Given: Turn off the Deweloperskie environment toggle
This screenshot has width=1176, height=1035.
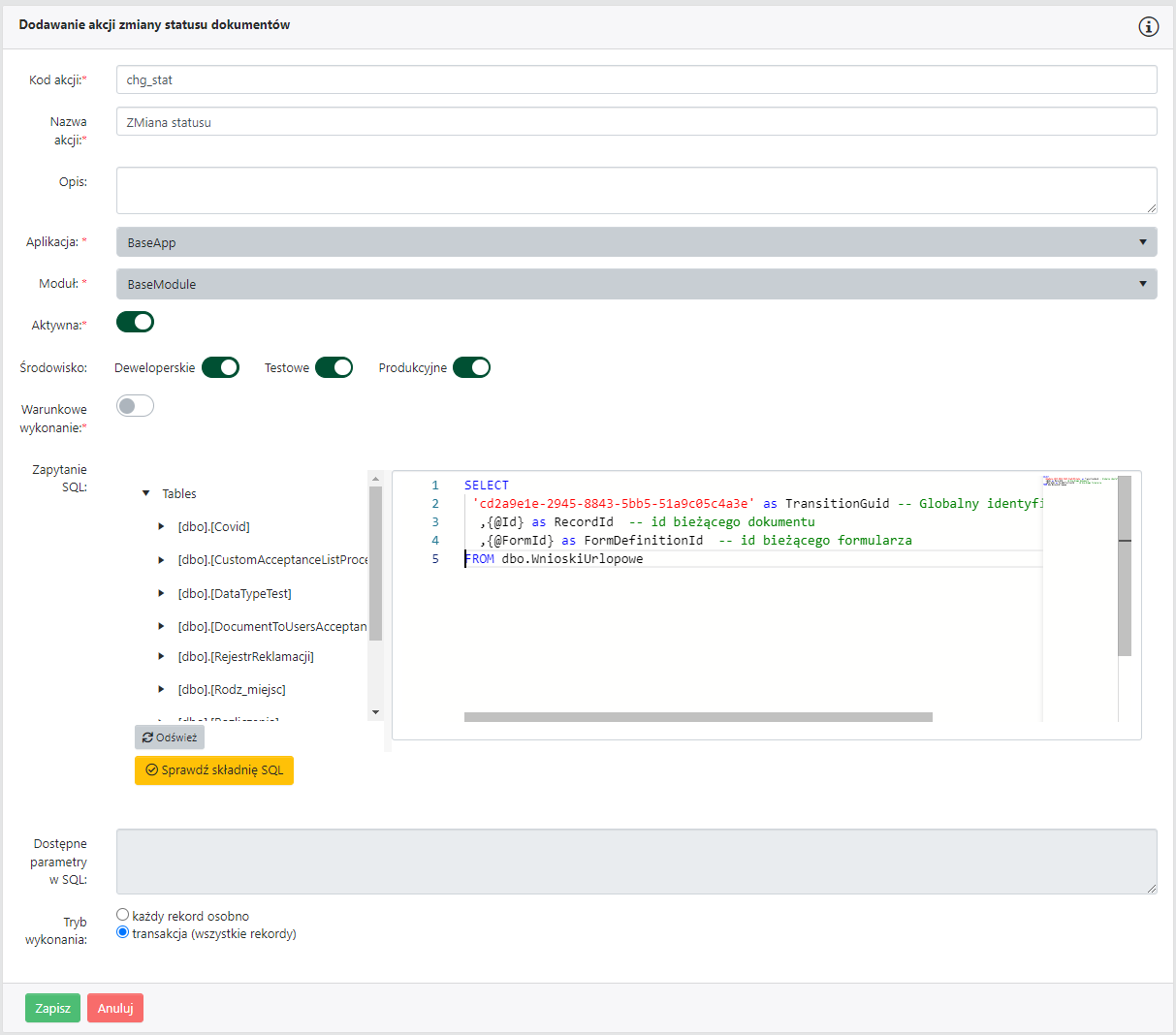Looking at the screenshot, I should click(220, 367).
